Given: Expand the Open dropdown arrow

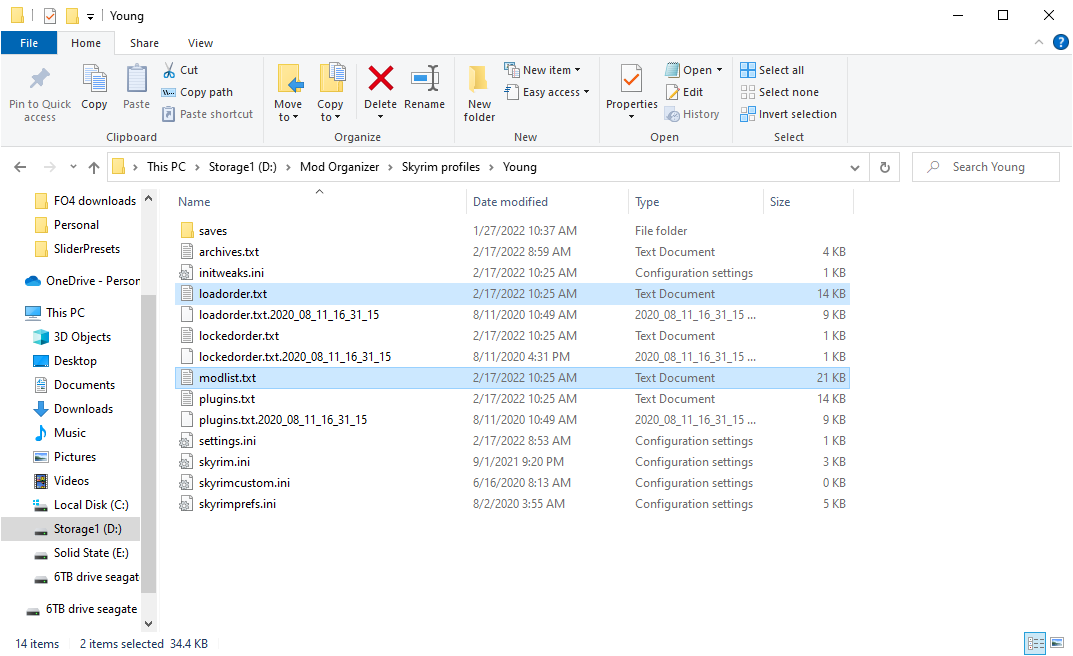Looking at the screenshot, I should 719,70.
